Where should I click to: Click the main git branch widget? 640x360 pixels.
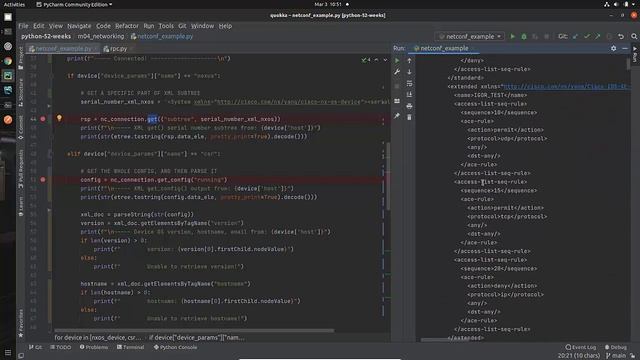[x=616, y=356]
